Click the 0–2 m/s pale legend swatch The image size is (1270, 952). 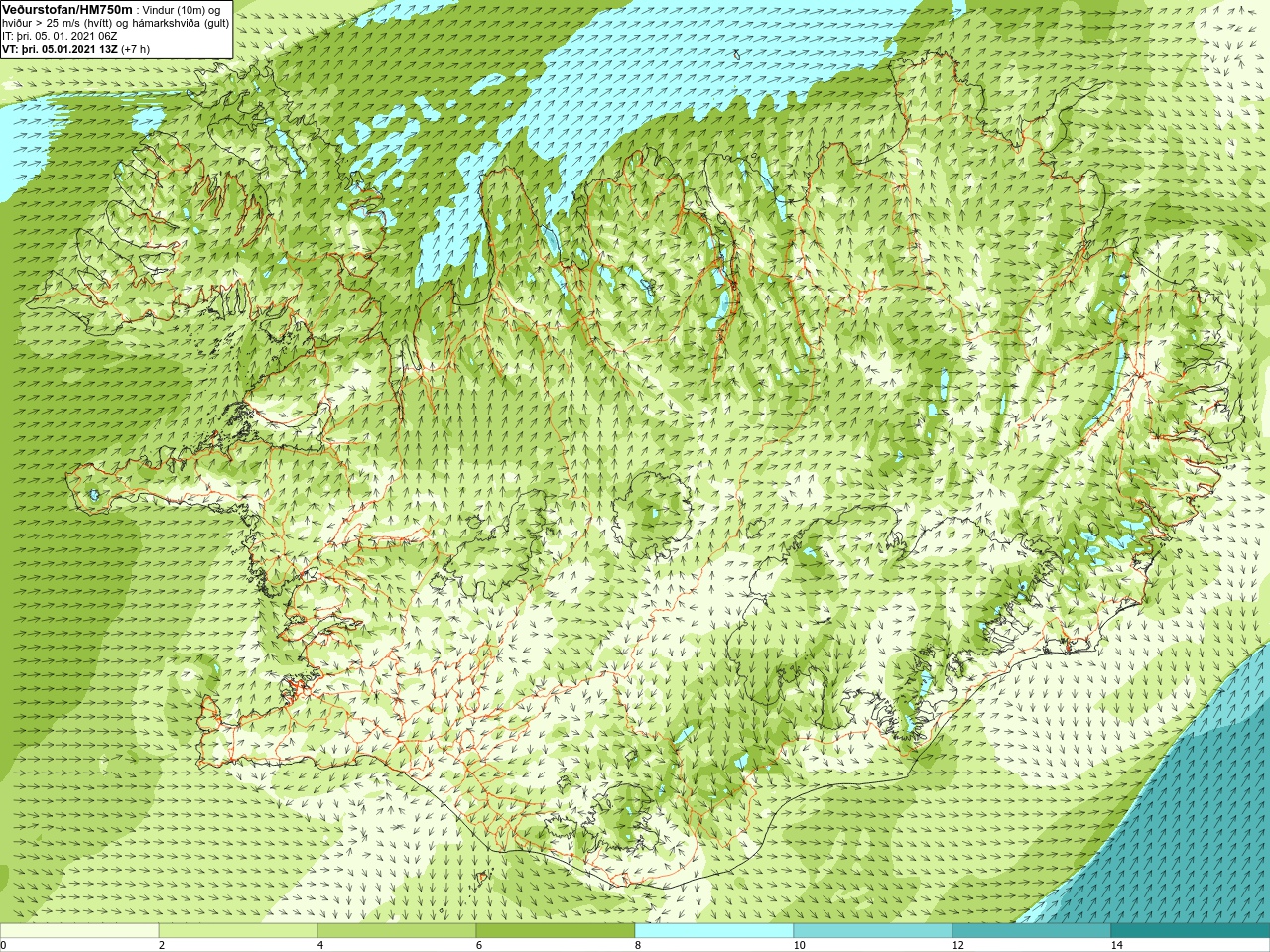tap(79, 931)
